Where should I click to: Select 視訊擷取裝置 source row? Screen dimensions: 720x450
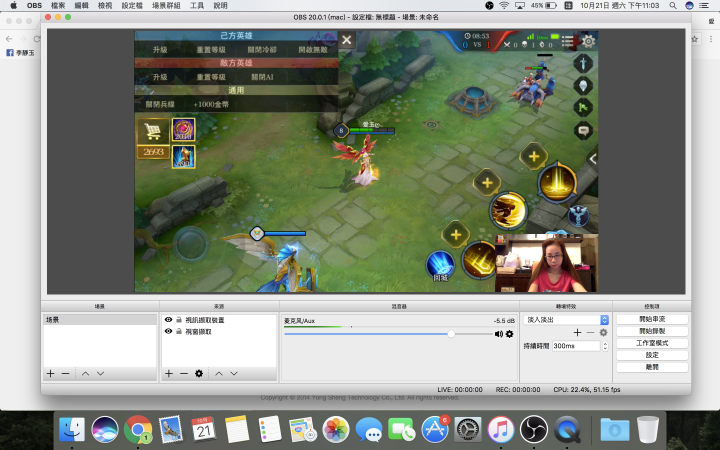[x=219, y=320]
